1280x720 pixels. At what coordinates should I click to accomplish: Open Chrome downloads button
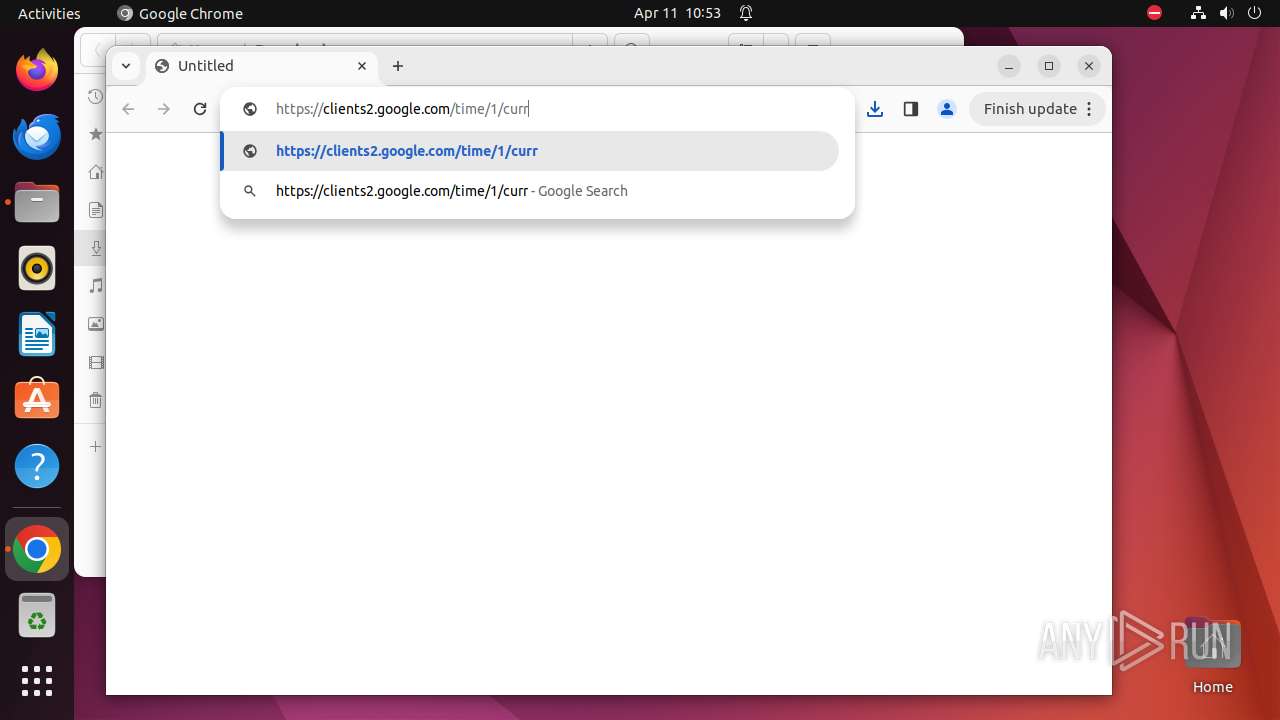click(x=875, y=109)
